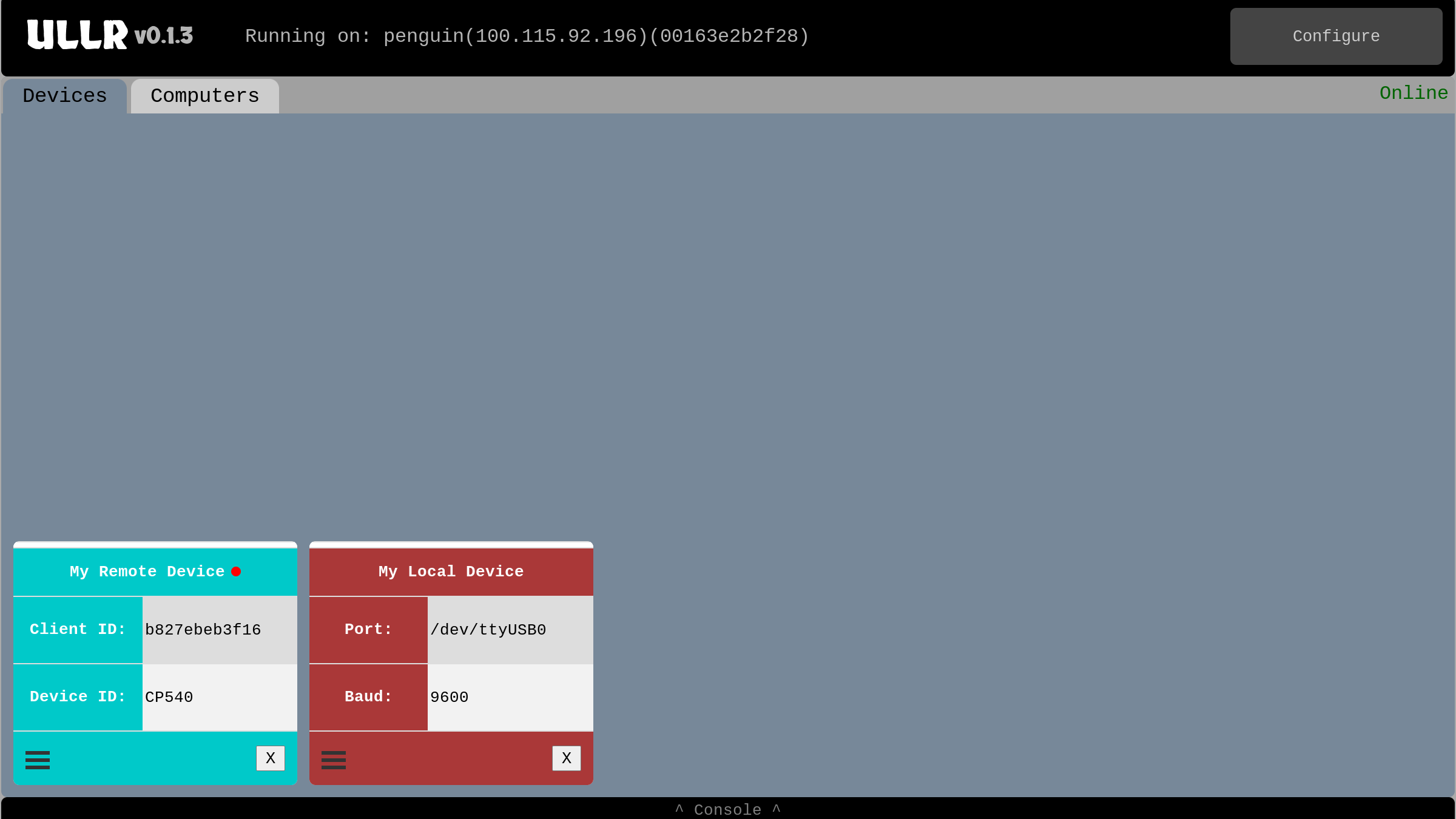The image size is (1456, 819).
Task: Click the Port: label
Action: [x=368, y=630]
